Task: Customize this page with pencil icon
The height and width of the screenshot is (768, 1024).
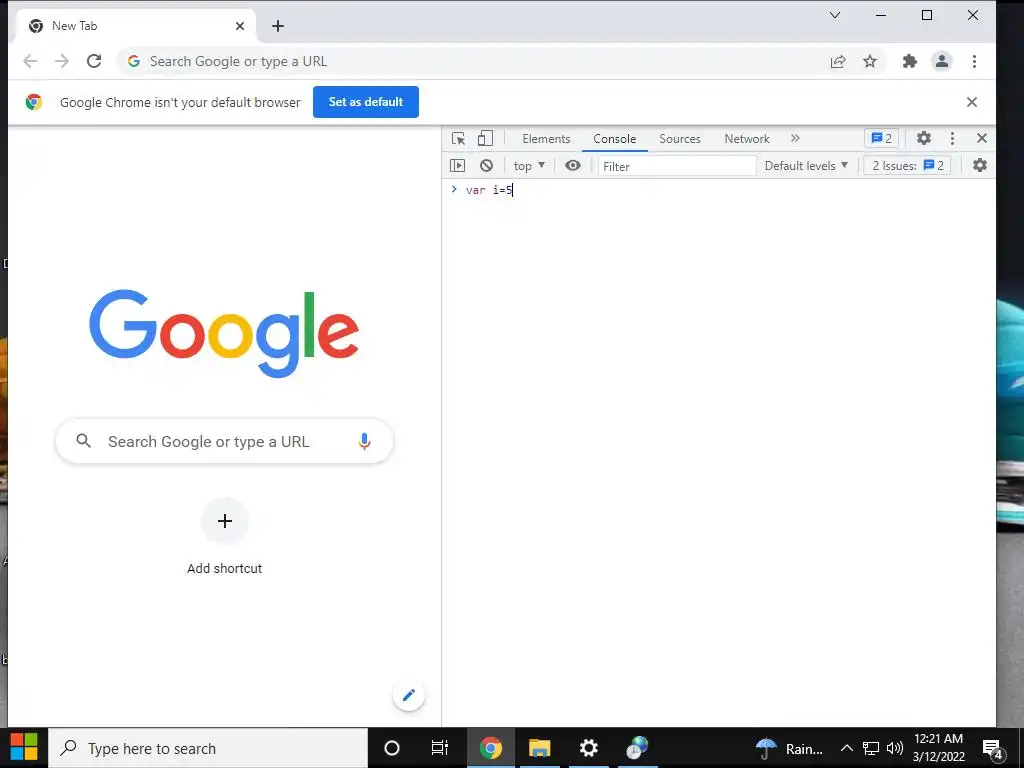Action: 409,695
